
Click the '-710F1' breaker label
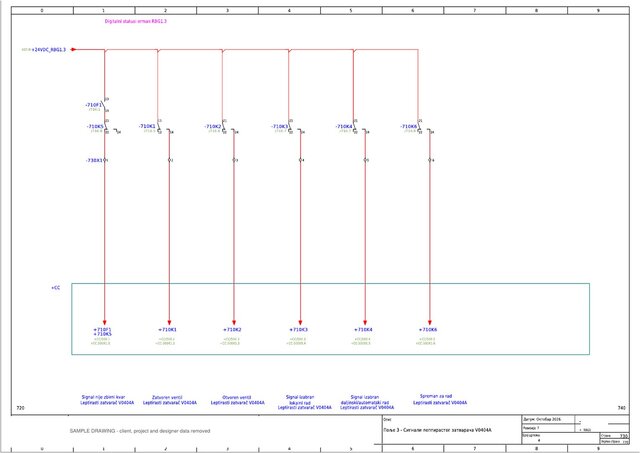93,105
